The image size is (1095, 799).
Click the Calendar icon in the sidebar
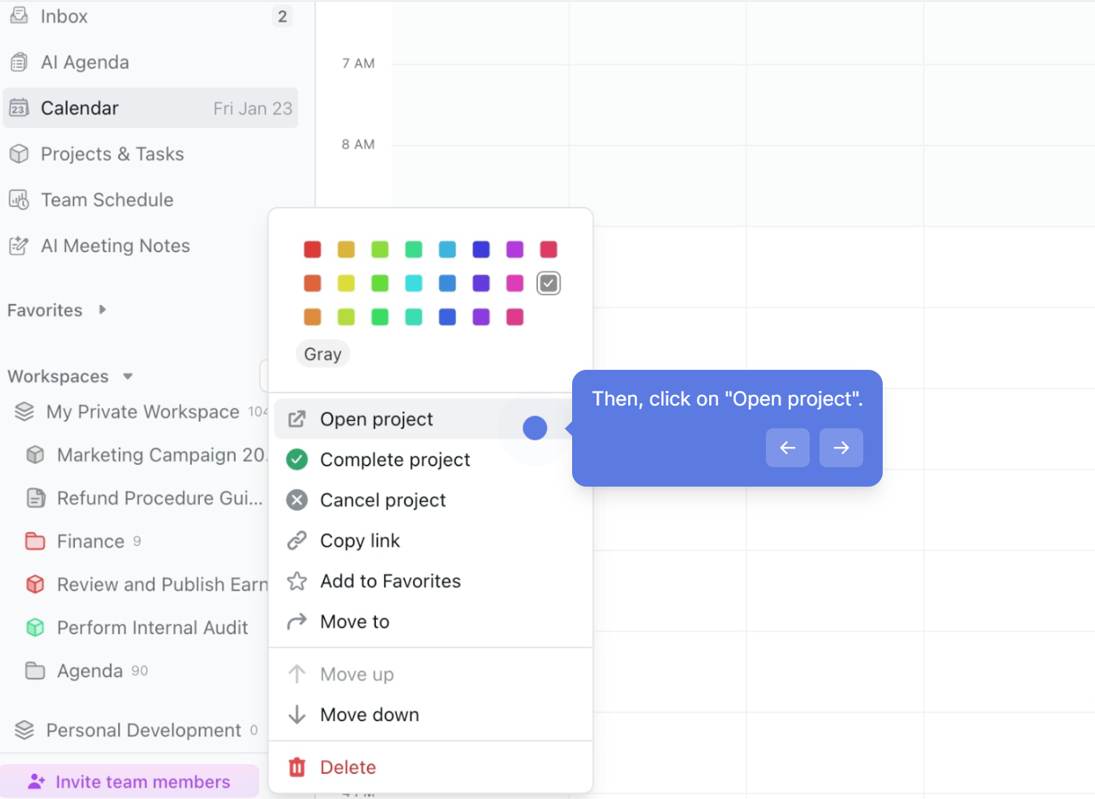(19, 108)
